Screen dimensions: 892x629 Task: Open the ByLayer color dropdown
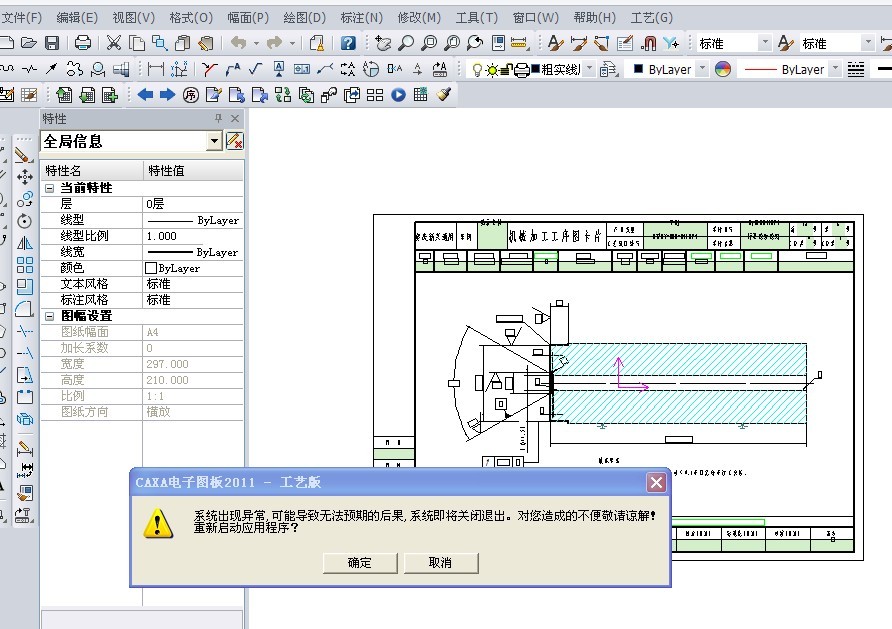[701, 69]
